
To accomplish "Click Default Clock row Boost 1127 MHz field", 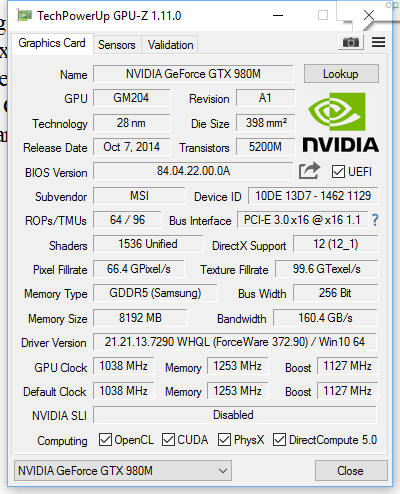I will (x=348, y=391).
